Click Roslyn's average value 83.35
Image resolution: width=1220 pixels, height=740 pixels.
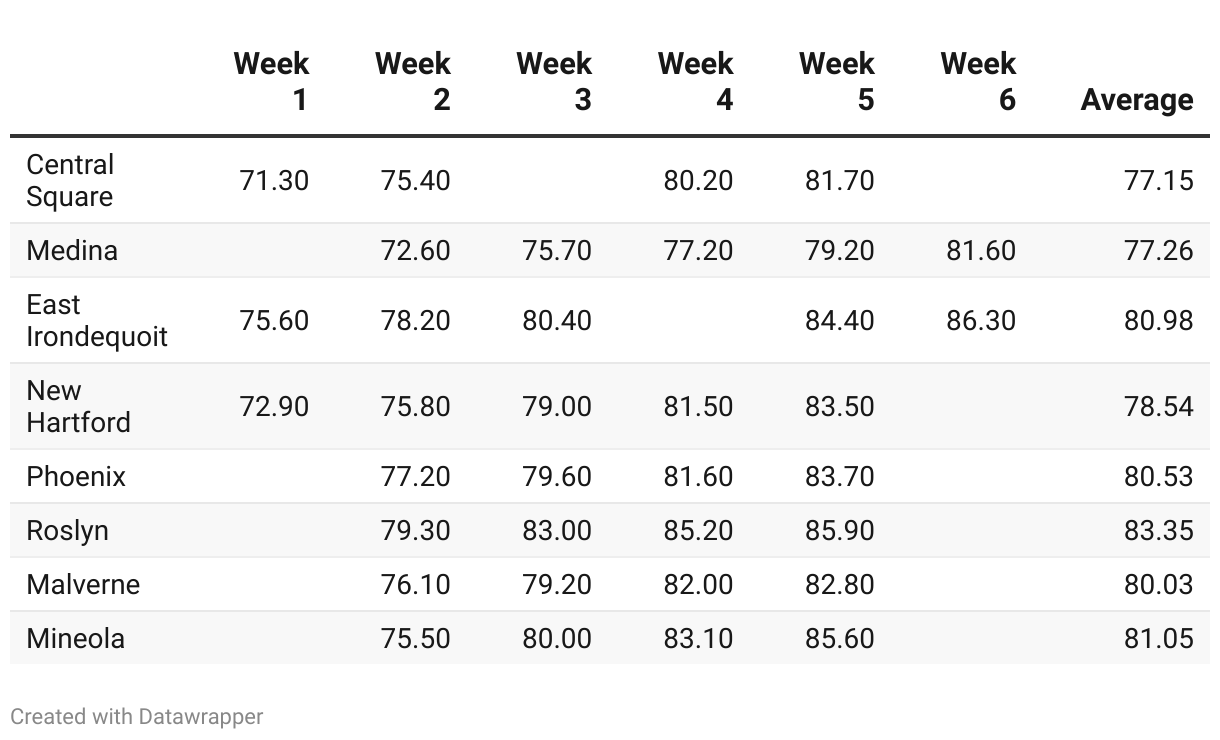click(1158, 530)
